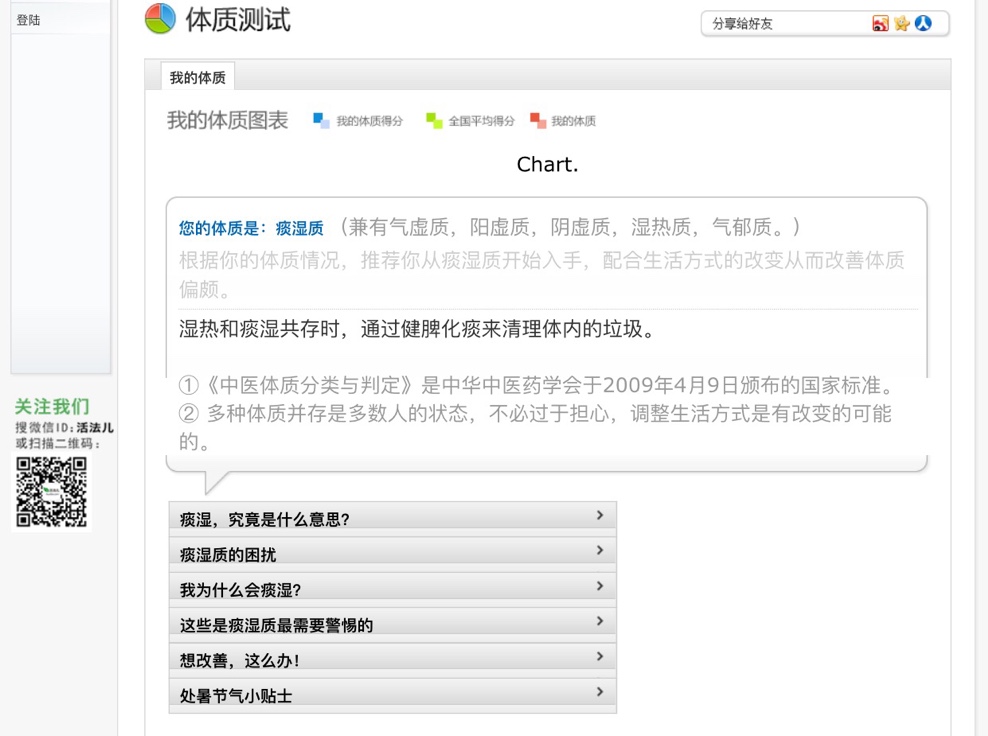Image resolution: width=988 pixels, height=736 pixels.
Task: Expand the 痰湿，究竟是什么意思? section arrow
Action: pyautogui.click(x=599, y=516)
